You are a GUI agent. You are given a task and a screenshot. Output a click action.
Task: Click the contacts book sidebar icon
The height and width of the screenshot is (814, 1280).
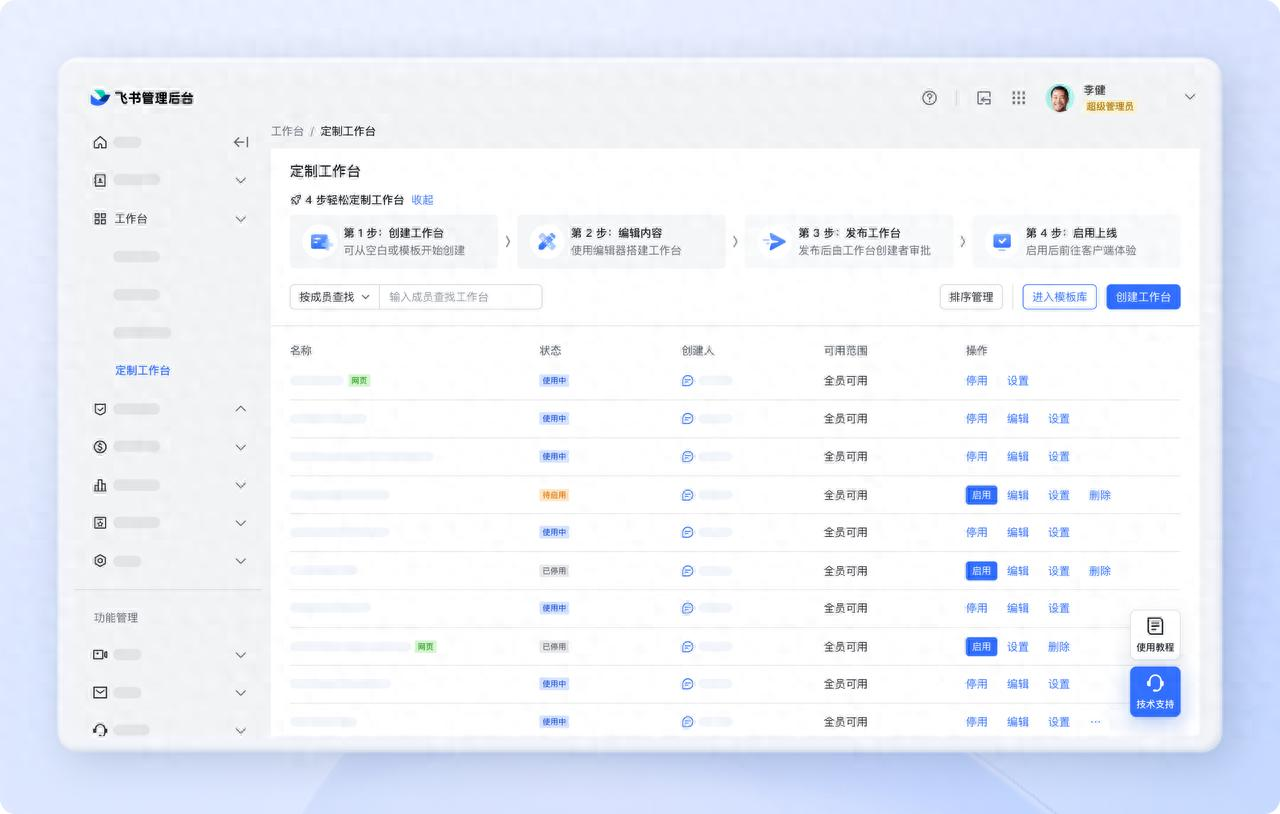[x=100, y=180]
